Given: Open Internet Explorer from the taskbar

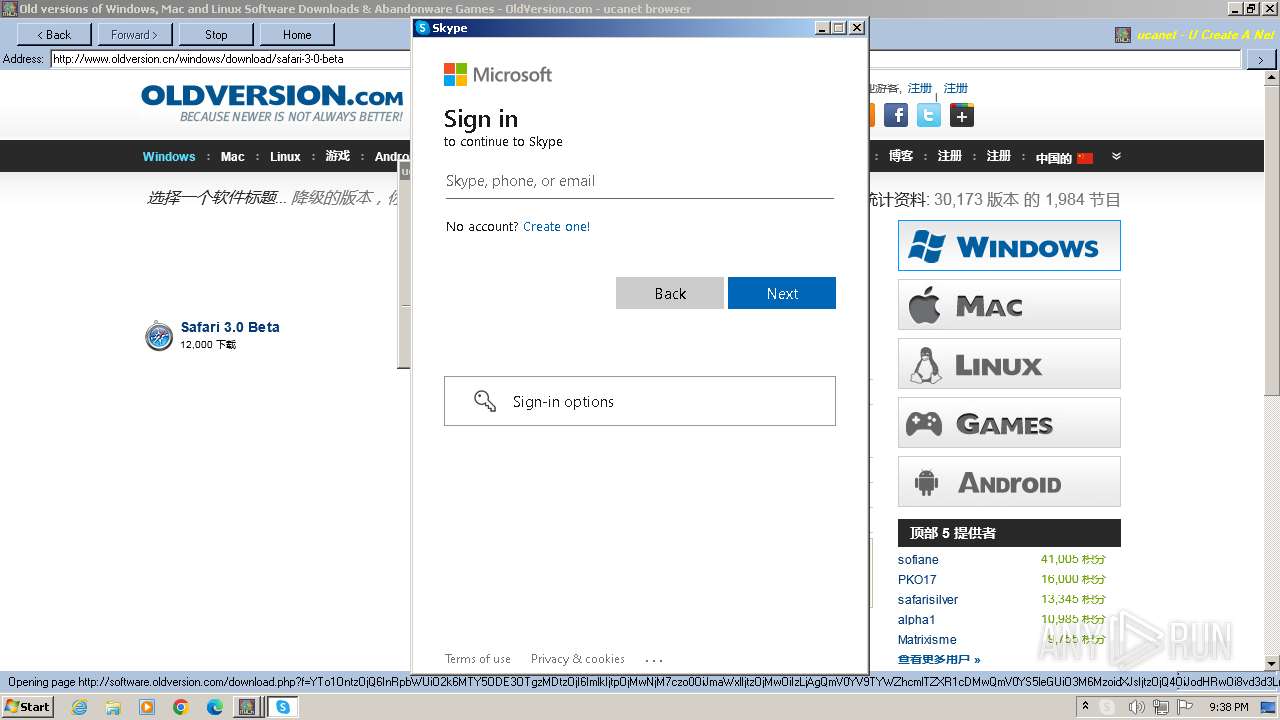Looking at the screenshot, I should [x=79, y=707].
